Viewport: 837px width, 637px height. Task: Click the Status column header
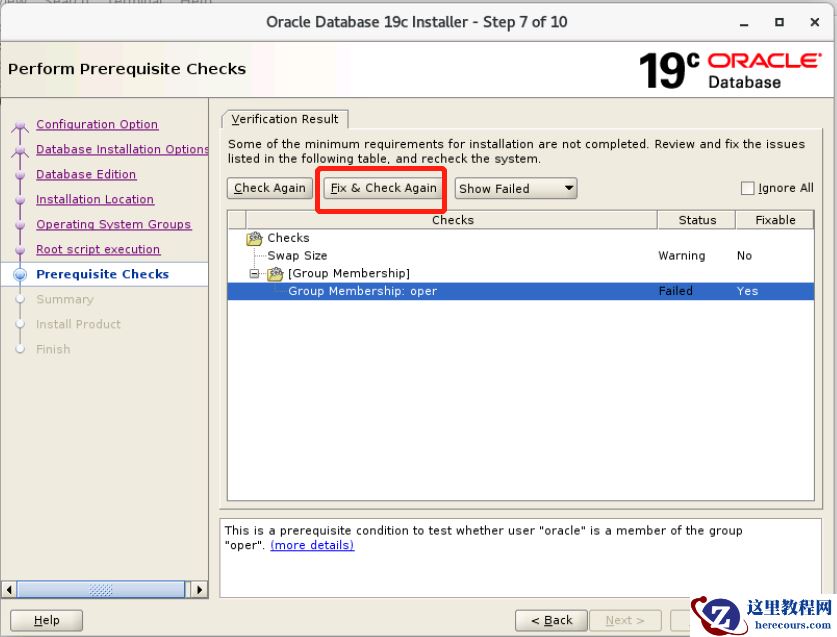[x=697, y=220]
